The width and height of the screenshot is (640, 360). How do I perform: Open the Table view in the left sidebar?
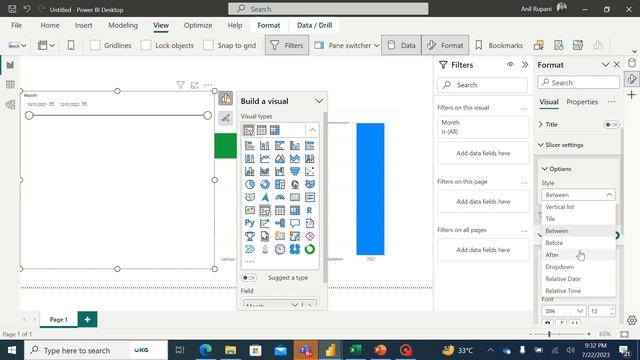coord(10,84)
